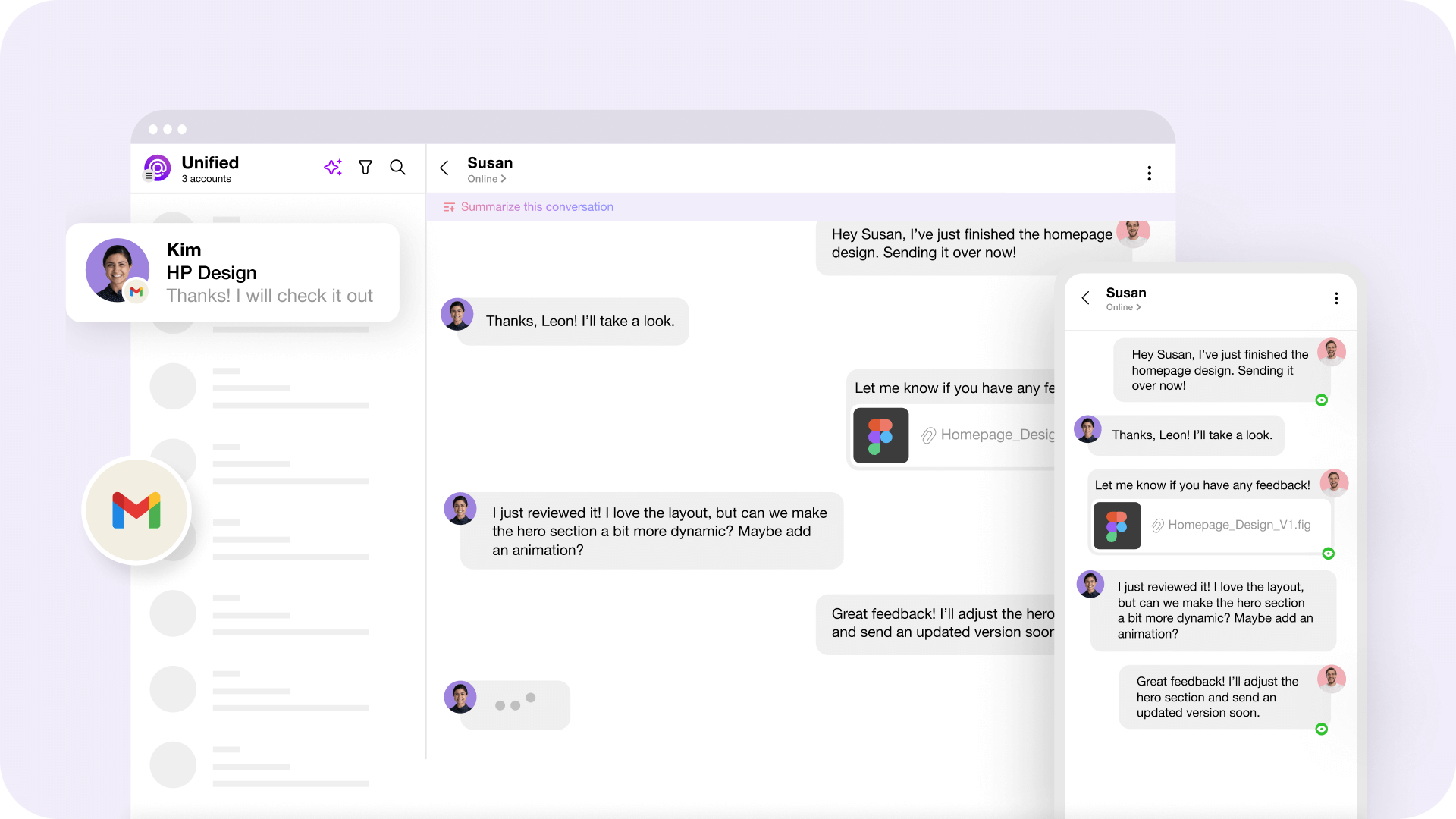This screenshot has height=819, width=1456.
Task: Click Figma file icon in mobile chat
Action: (1117, 526)
